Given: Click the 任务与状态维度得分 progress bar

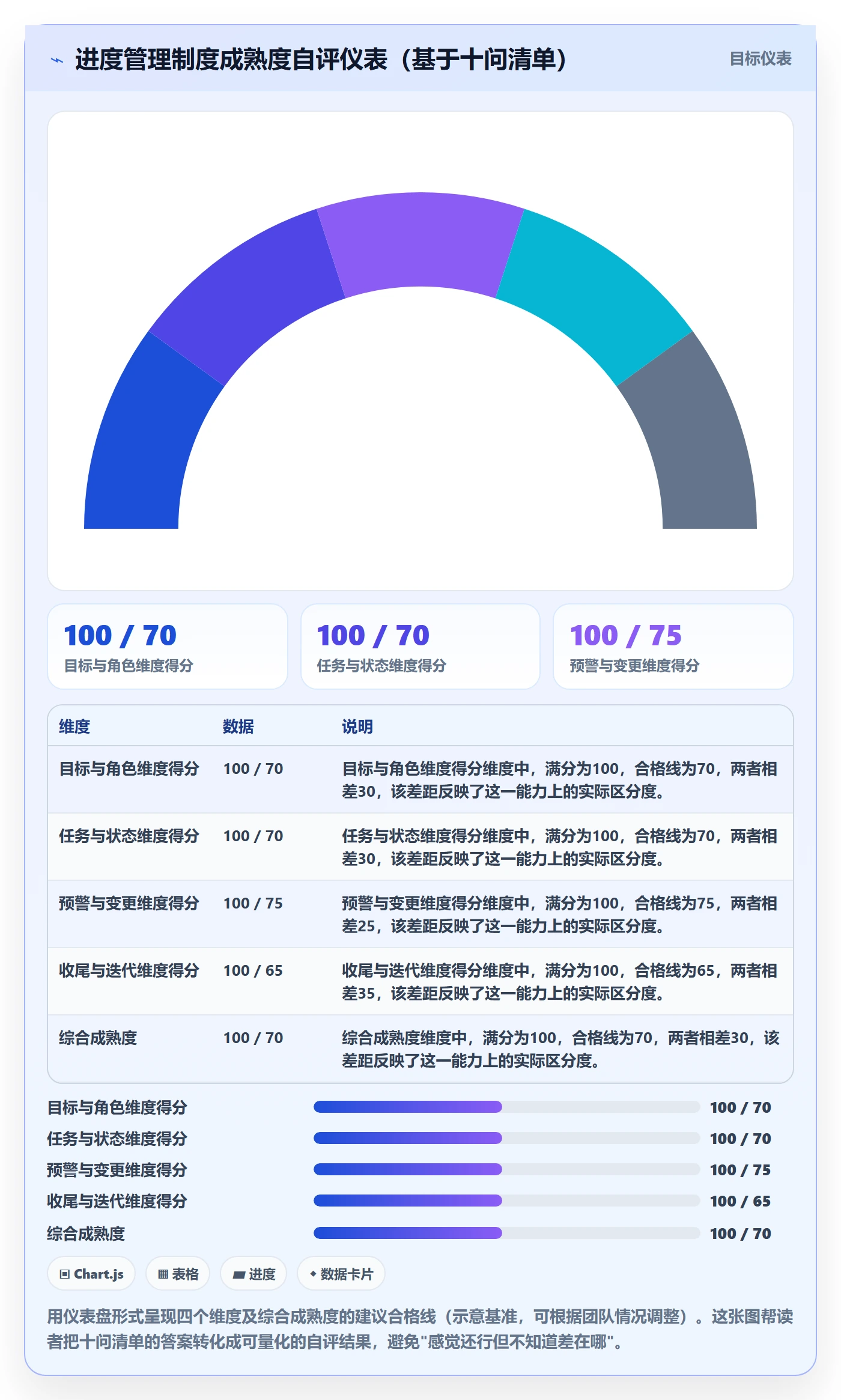Looking at the screenshot, I should 506,1138.
